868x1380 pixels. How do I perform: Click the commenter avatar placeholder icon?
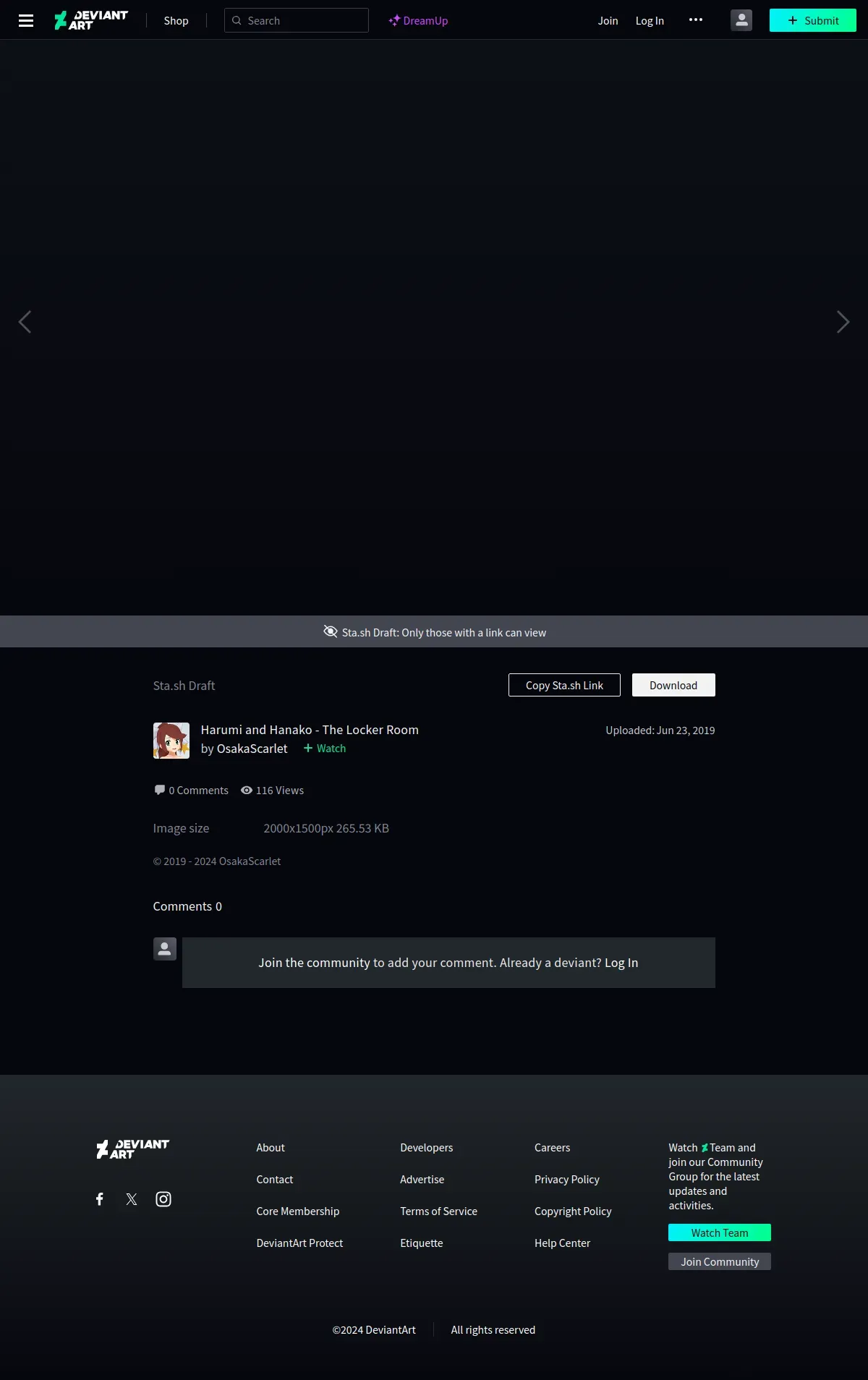(165, 949)
